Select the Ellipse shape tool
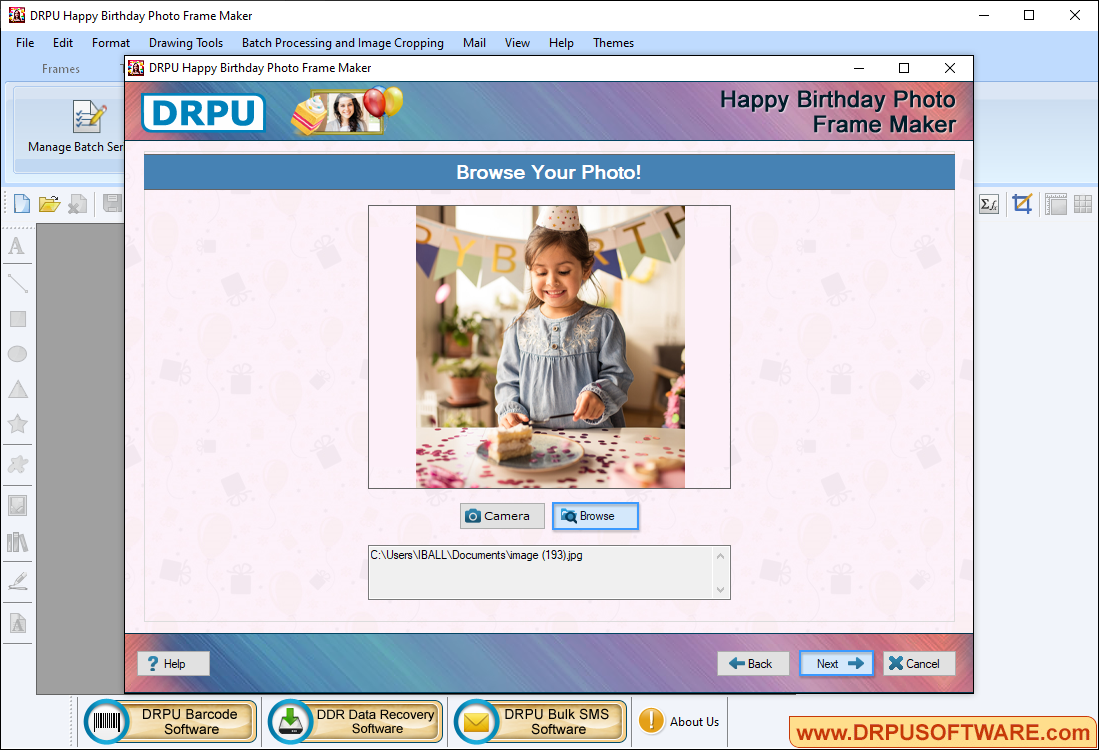Screen dimensions: 1099x750 17,353
